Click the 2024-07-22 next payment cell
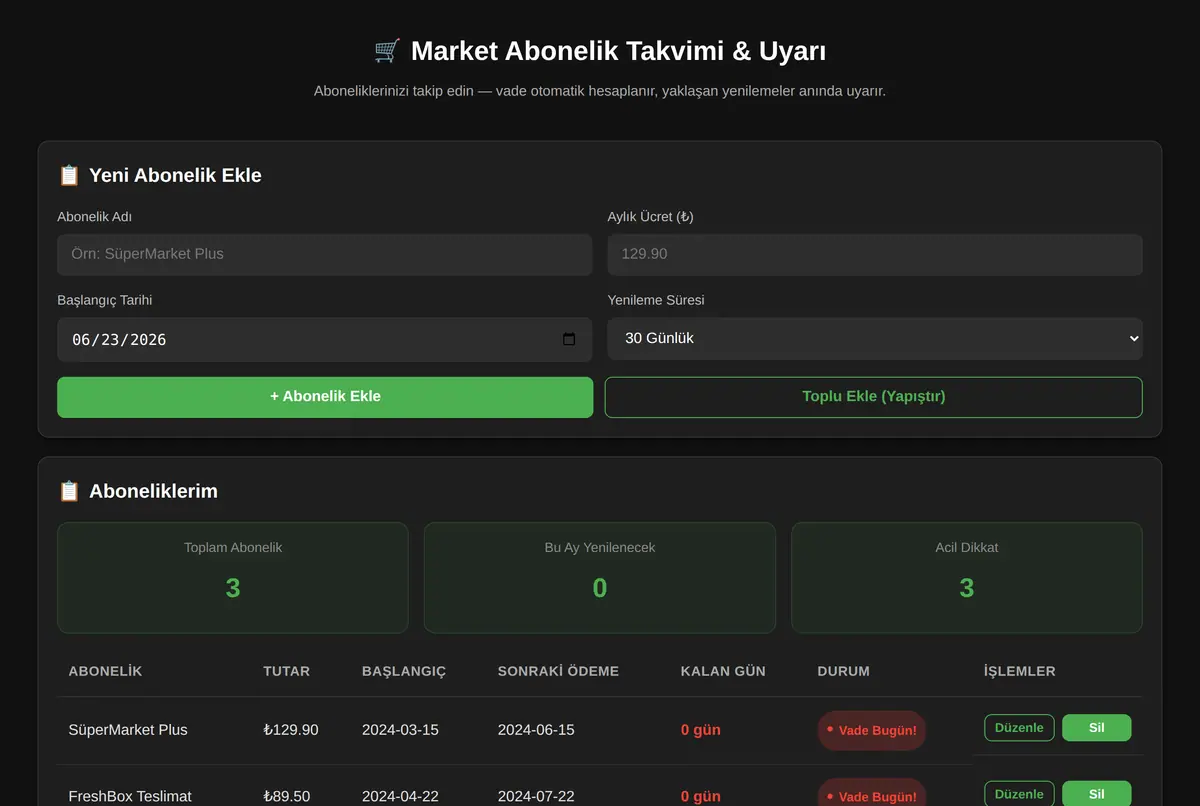 pos(536,797)
